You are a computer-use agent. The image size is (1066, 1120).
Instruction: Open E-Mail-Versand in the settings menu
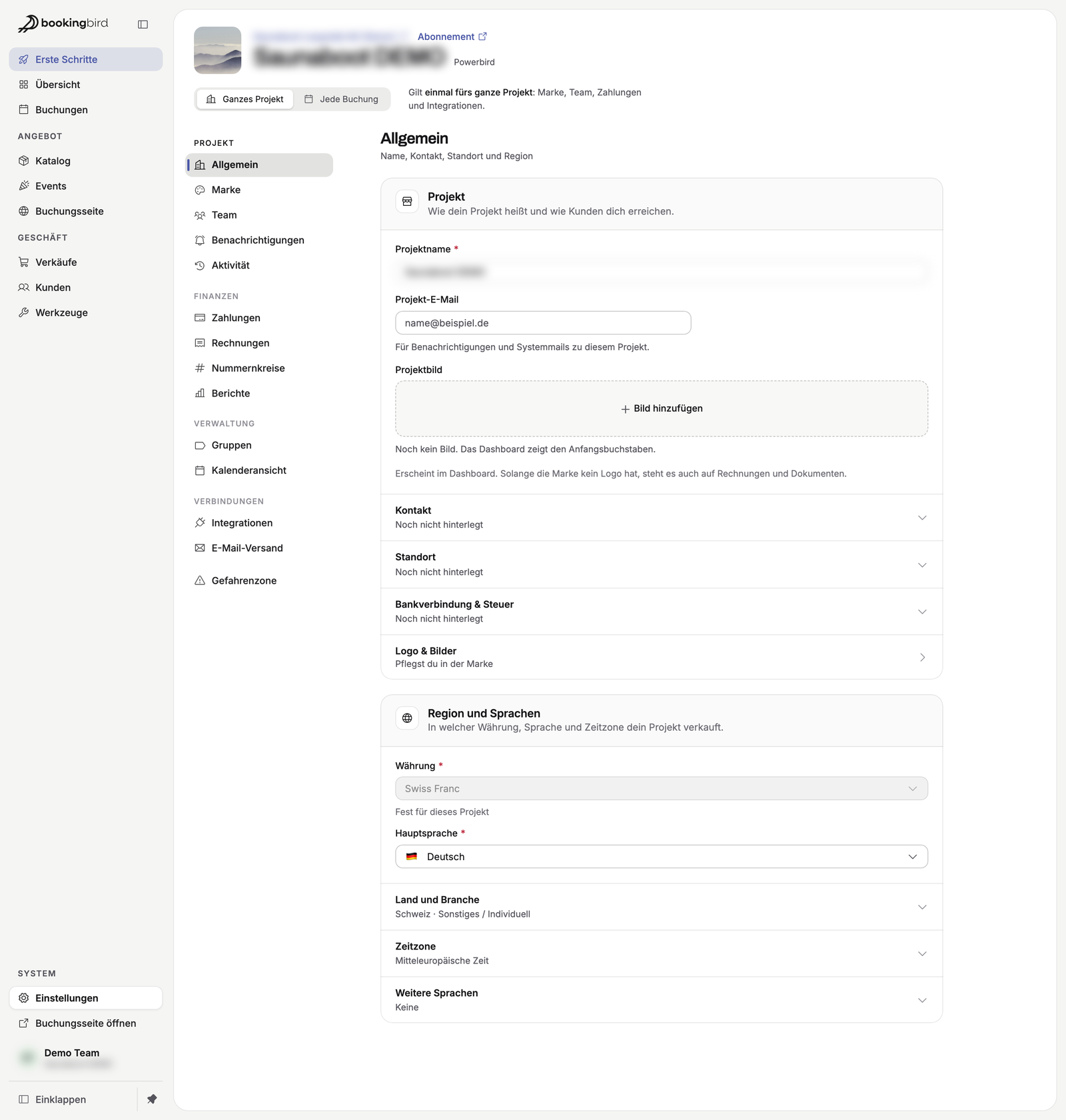coord(259,548)
